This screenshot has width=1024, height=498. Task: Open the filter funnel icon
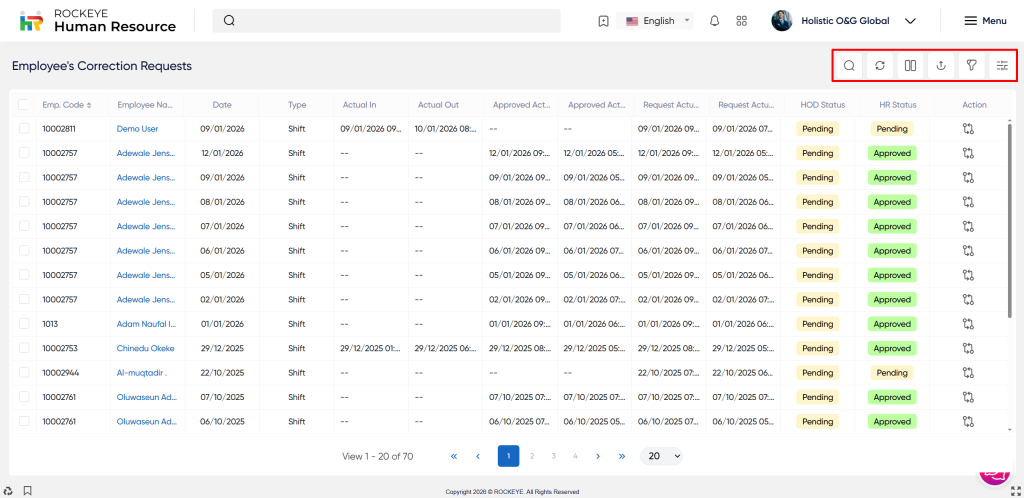[x=971, y=66]
